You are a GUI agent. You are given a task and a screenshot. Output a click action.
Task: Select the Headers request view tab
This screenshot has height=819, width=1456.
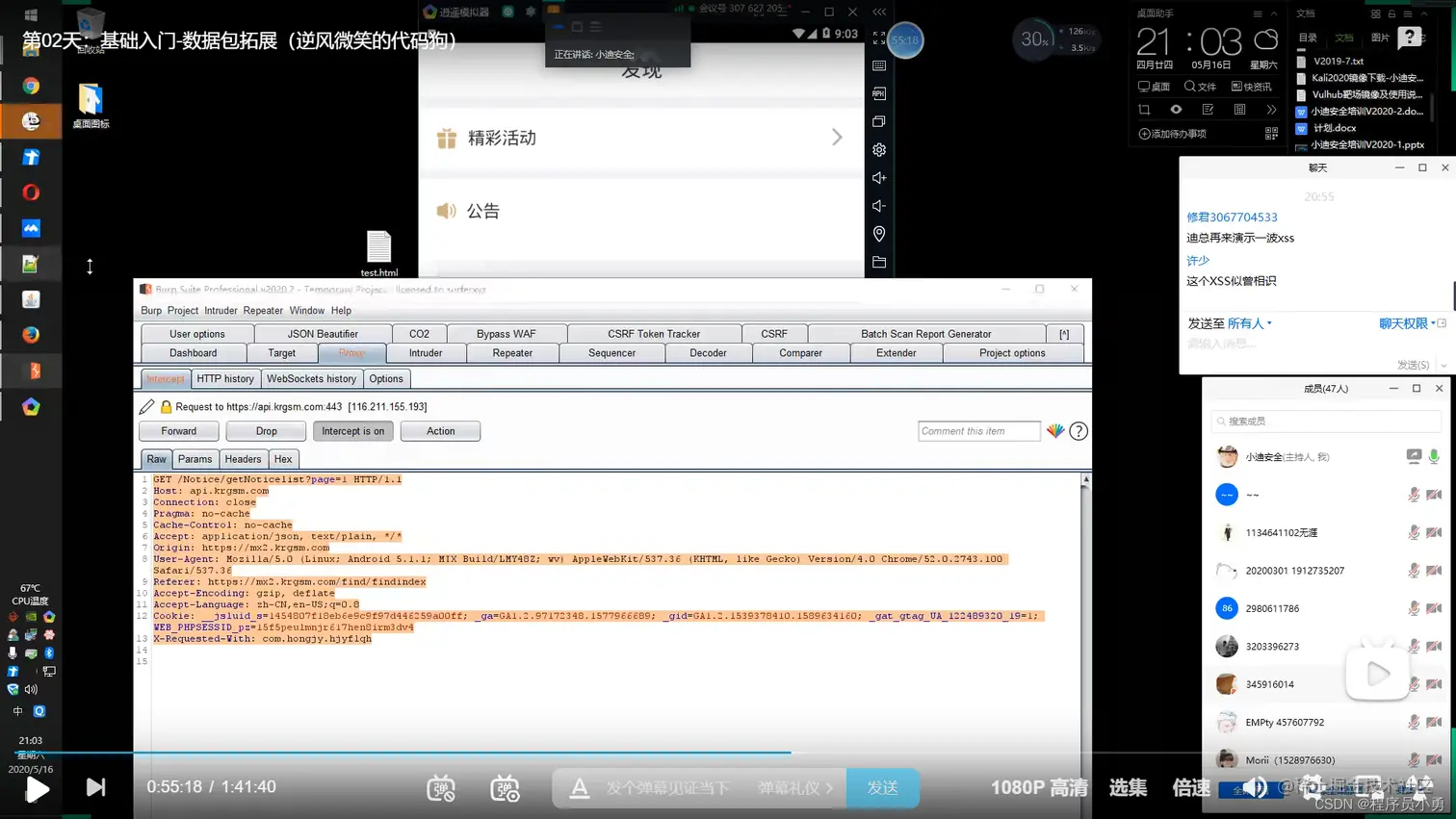click(243, 459)
